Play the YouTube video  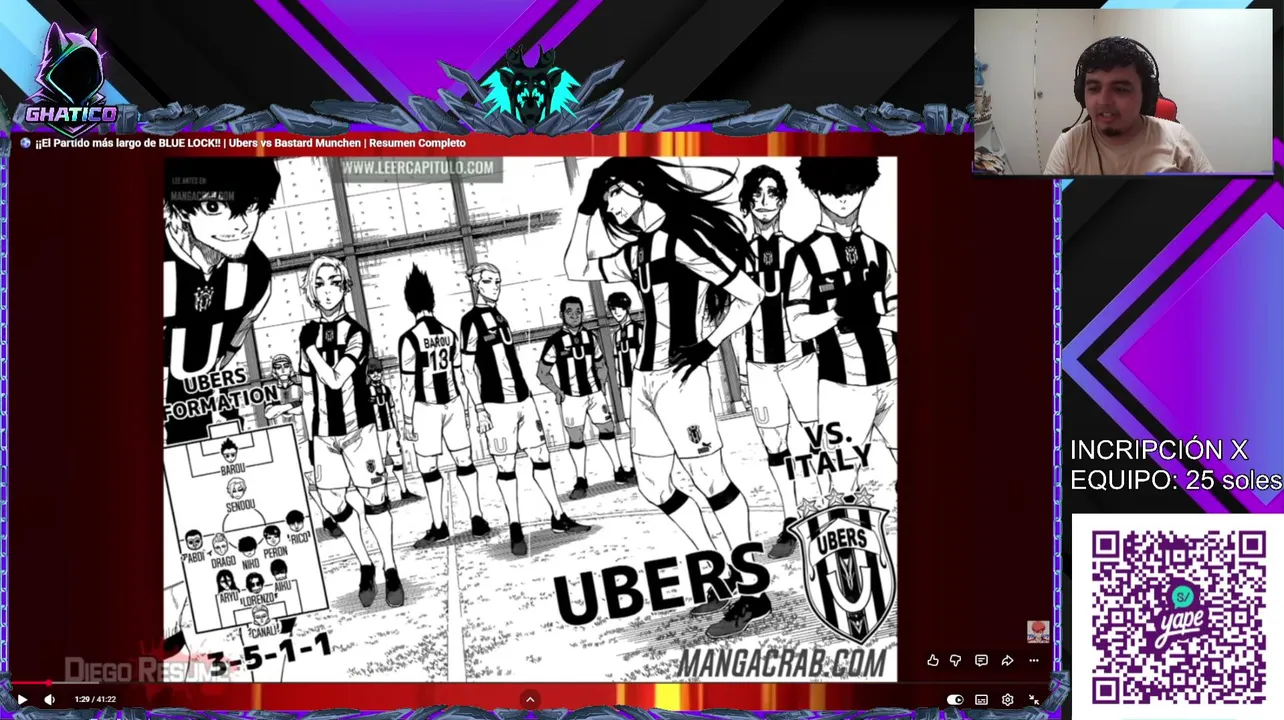point(22,700)
